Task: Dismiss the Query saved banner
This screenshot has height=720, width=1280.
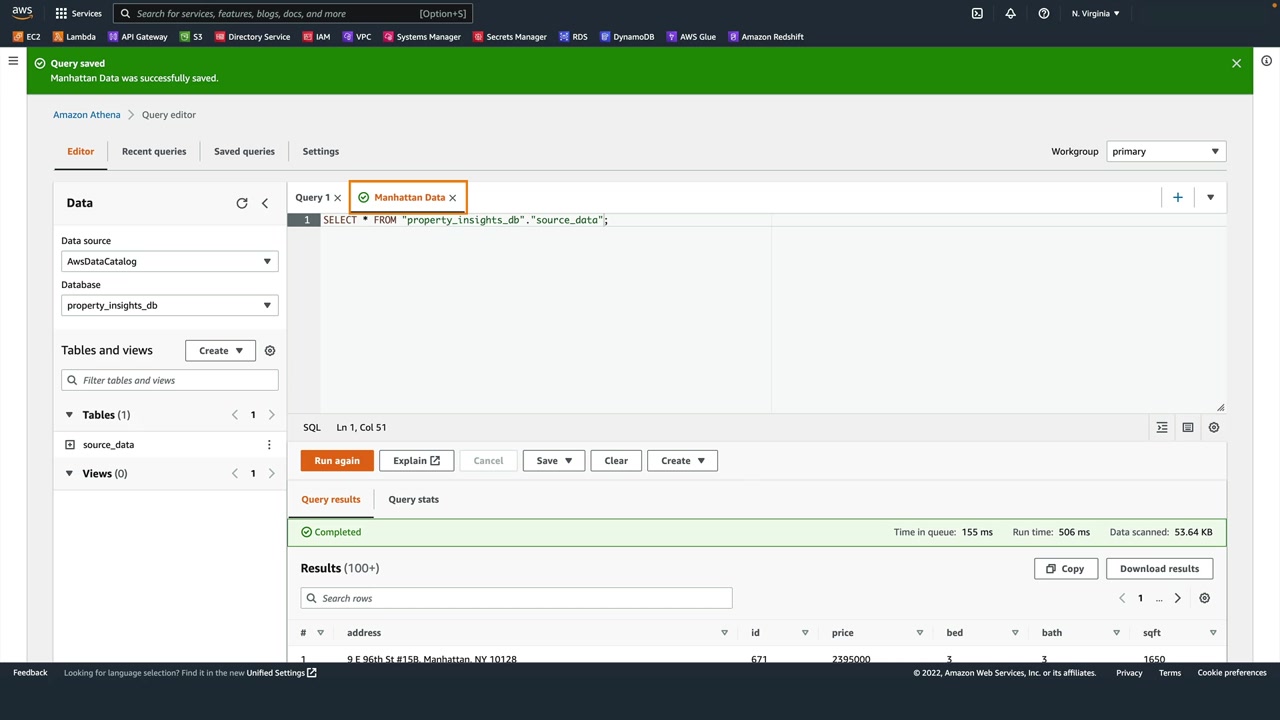Action: pos(1237,63)
